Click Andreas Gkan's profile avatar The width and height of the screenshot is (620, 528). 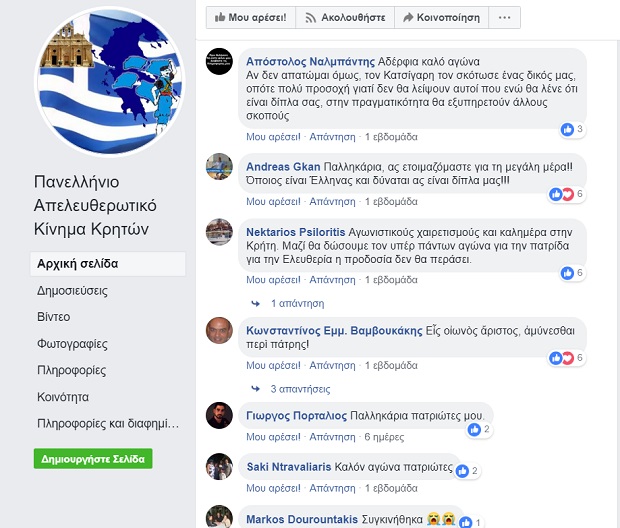[219, 167]
